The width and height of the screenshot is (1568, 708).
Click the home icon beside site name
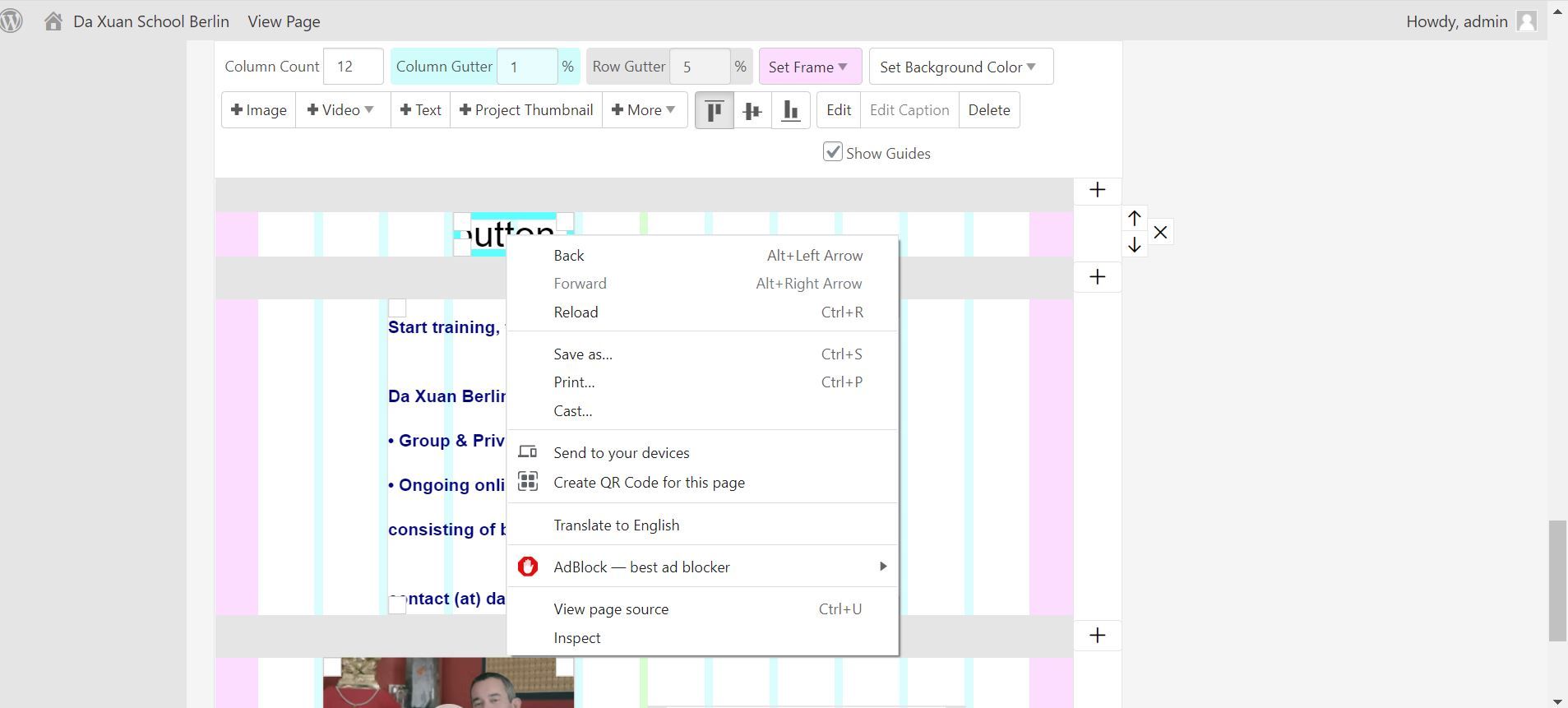53,21
